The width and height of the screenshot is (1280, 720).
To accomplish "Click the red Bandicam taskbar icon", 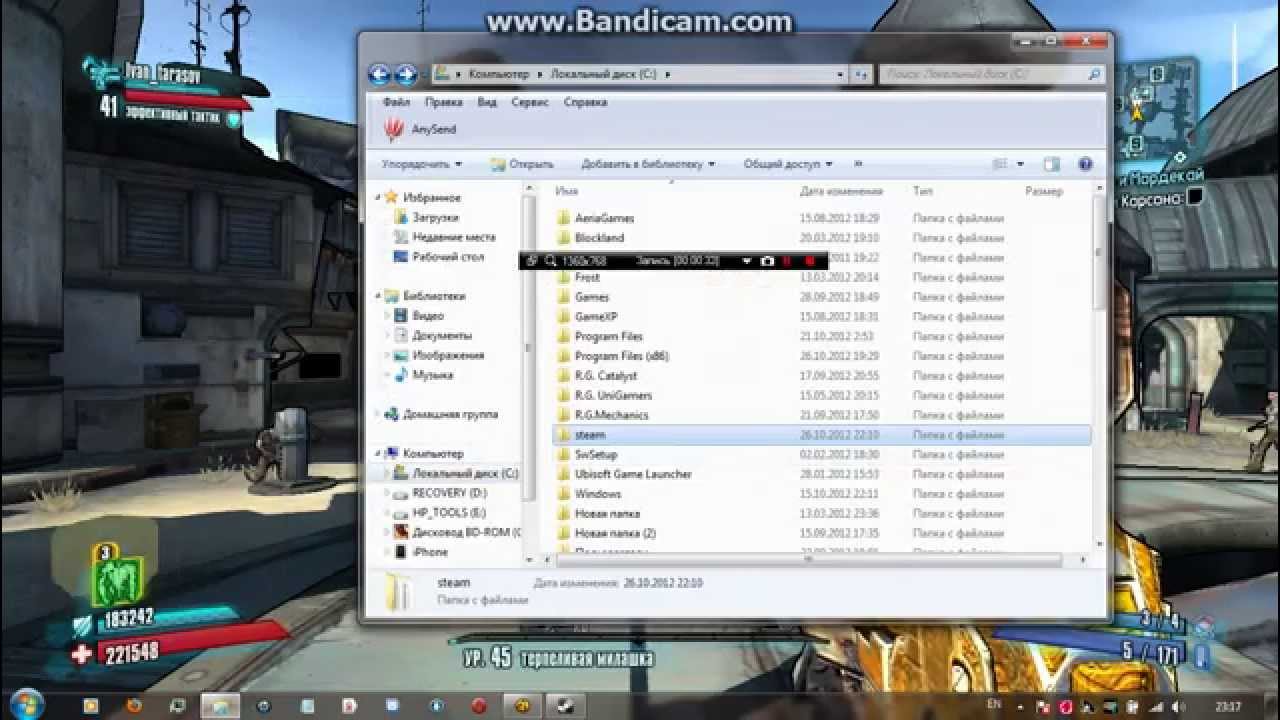I will click(x=479, y=705).
